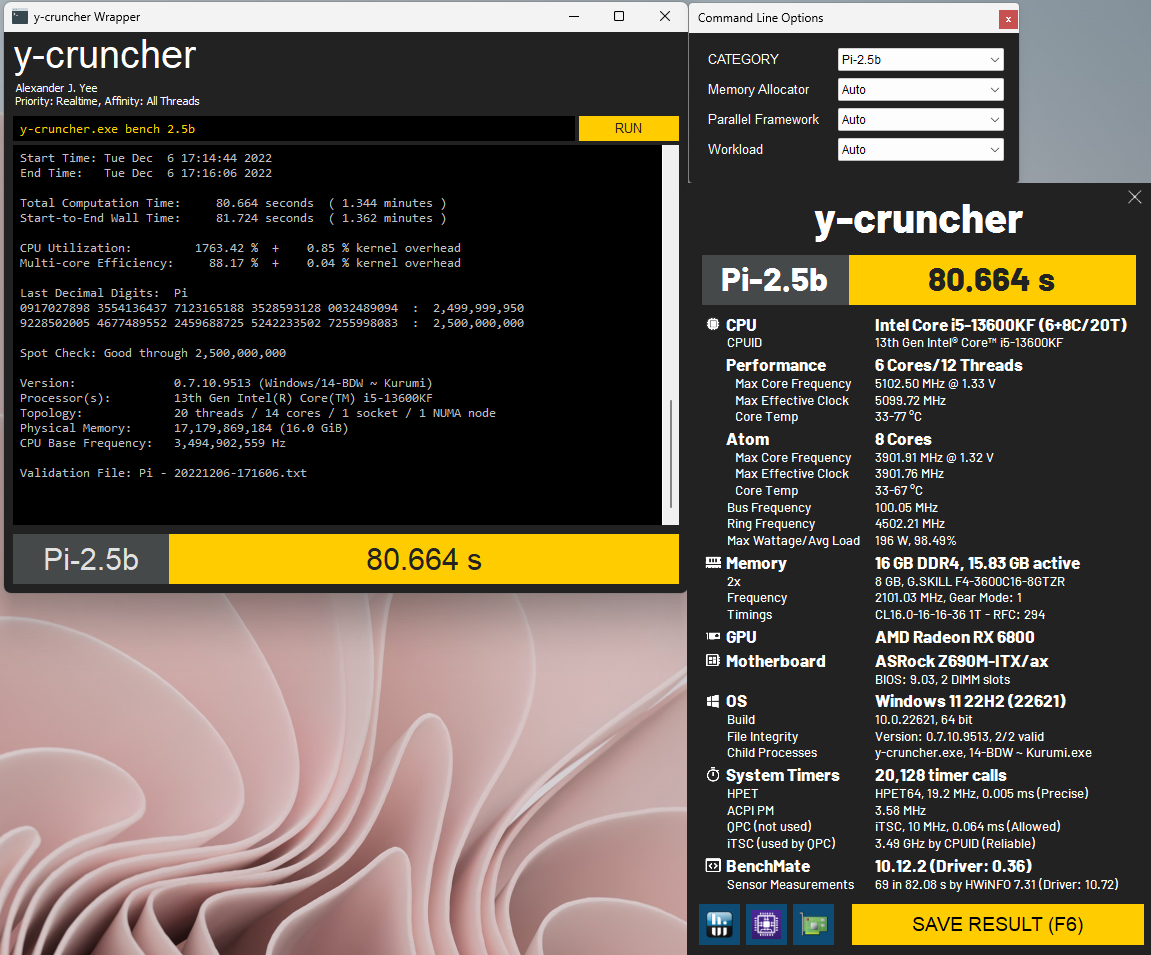Click the Spot Check: Good through line
The height and width of the screenshot is (955, 1151).
[153, 353]
